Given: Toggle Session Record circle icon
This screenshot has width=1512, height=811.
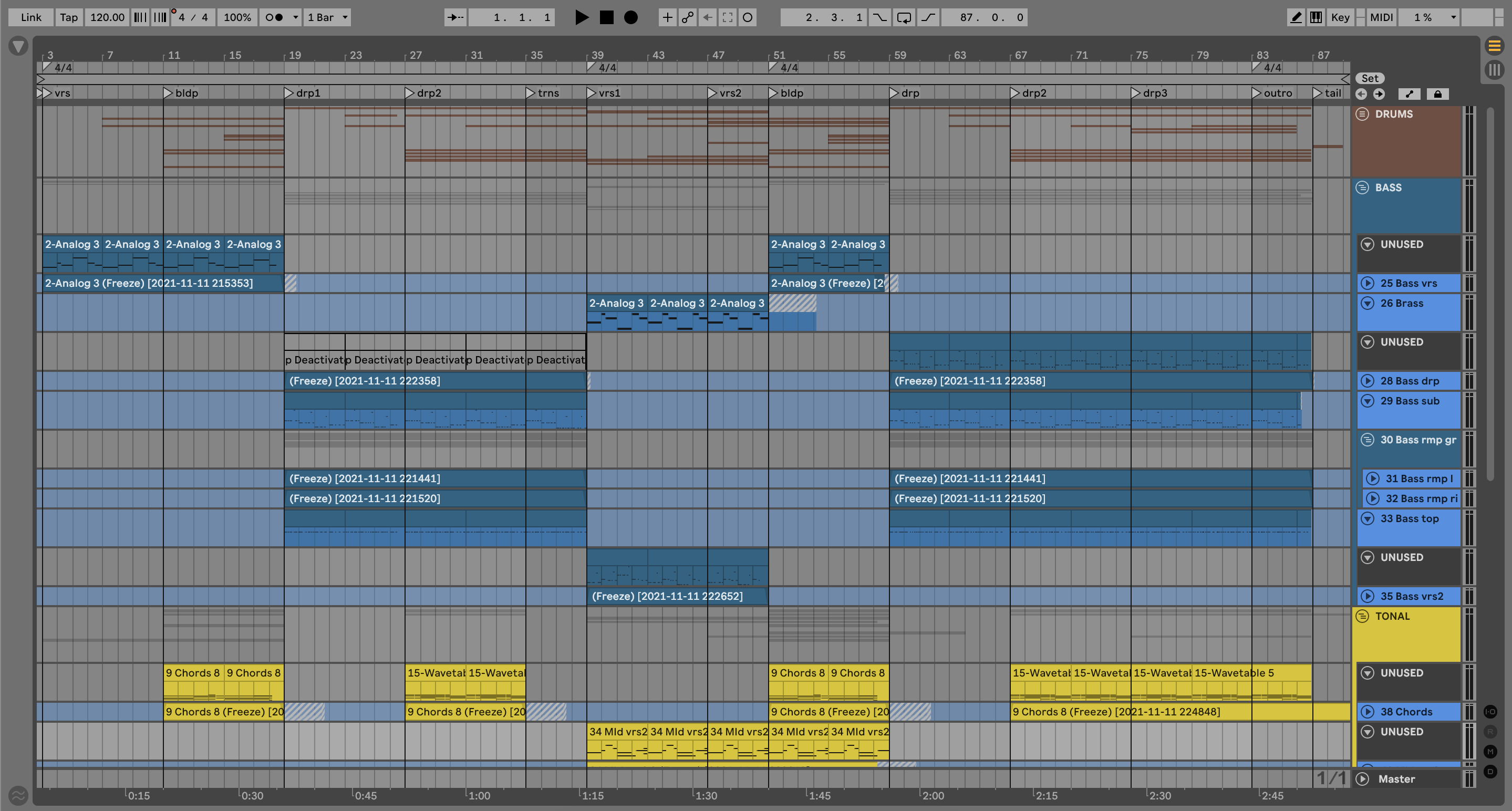Looking at the screenshot, I should click(x=748, y=18).
